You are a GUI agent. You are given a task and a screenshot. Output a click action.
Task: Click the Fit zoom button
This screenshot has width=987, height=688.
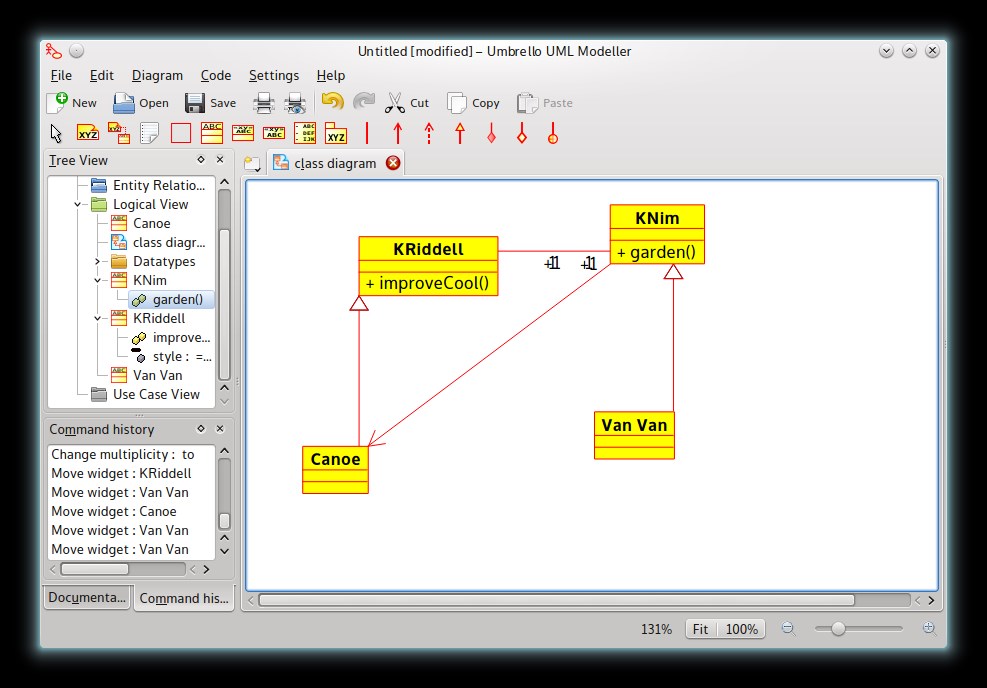click(700, 629)
